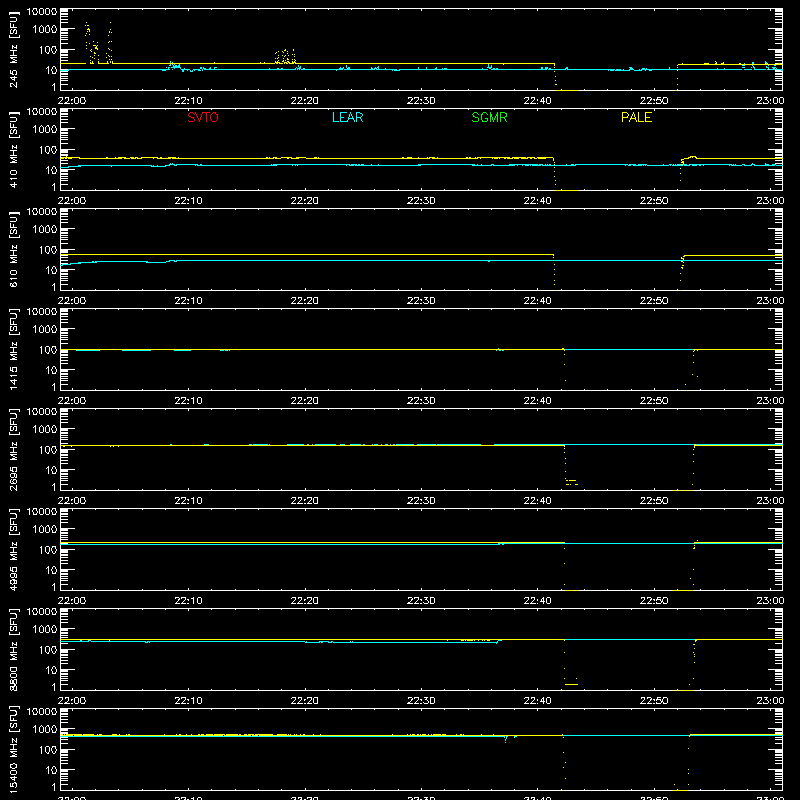This screenshot has height=800, width=800.
Task: Click the cyan dip near 22:37 at 15400 MHz
Action: click(506, 739)
